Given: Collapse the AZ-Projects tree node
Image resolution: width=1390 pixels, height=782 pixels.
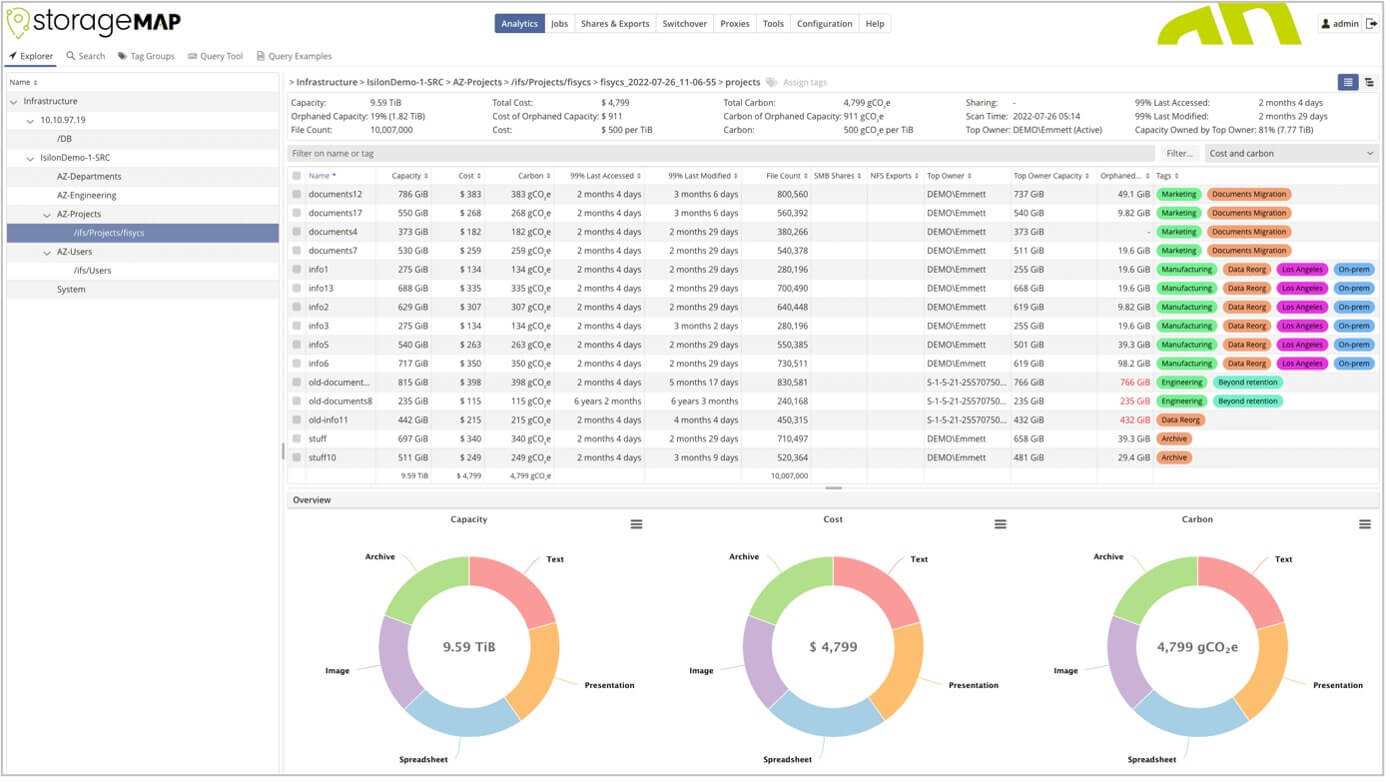Looking at the screenshot, I should point(47,215).
